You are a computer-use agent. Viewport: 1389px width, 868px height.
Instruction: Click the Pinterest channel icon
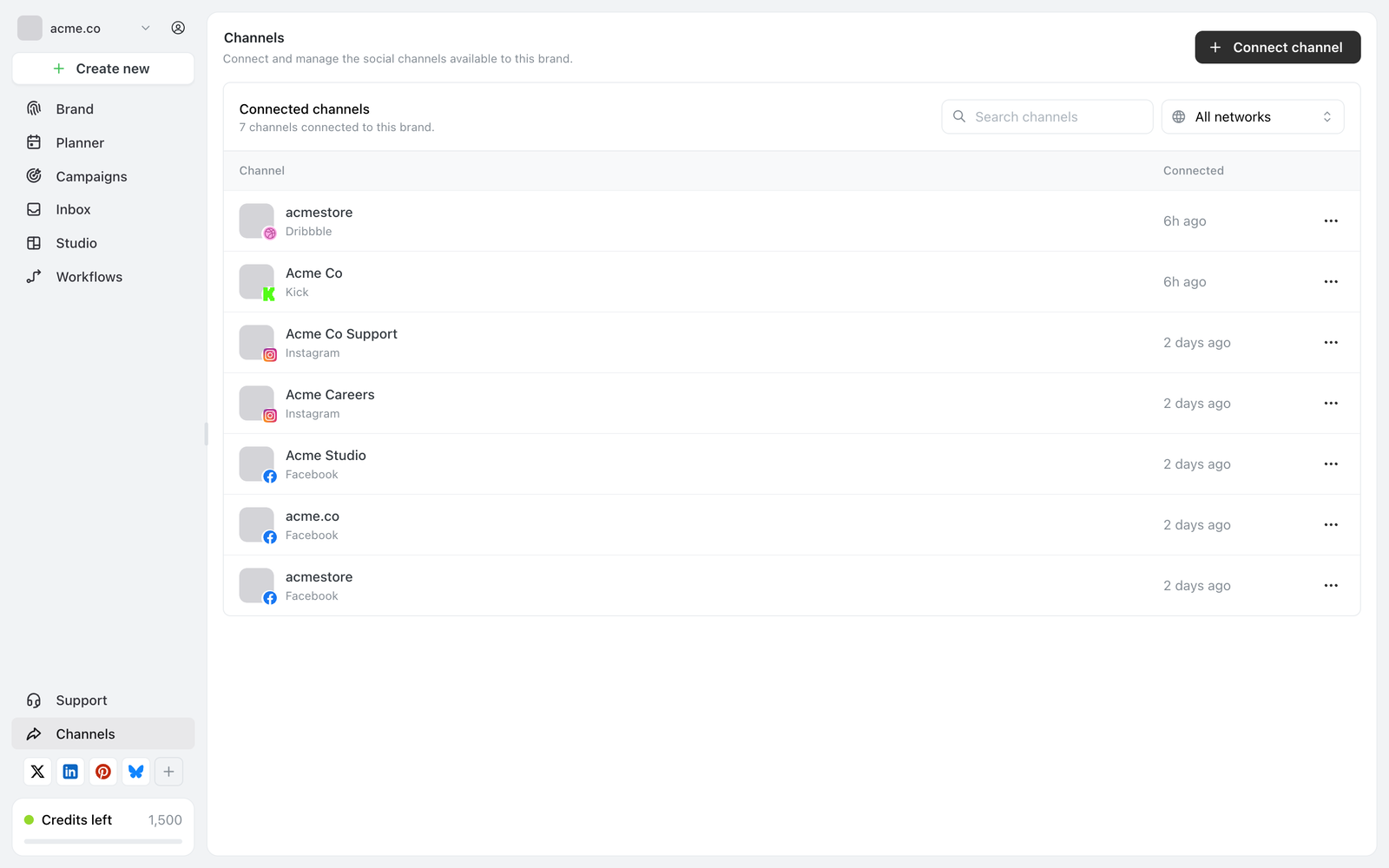103,772
